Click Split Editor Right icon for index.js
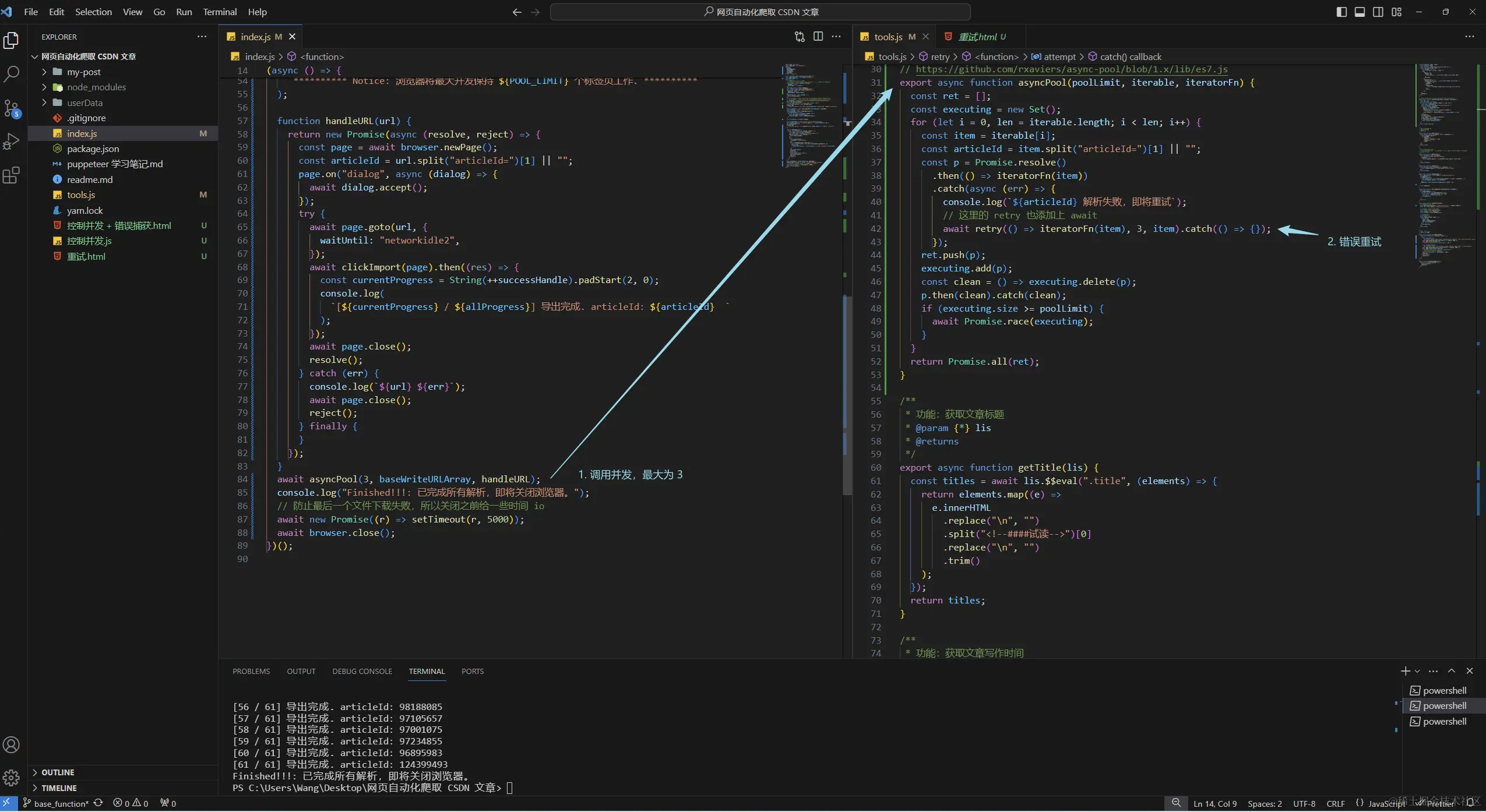The width and height of the screenshot is (1486, 812). pos(818,37)
